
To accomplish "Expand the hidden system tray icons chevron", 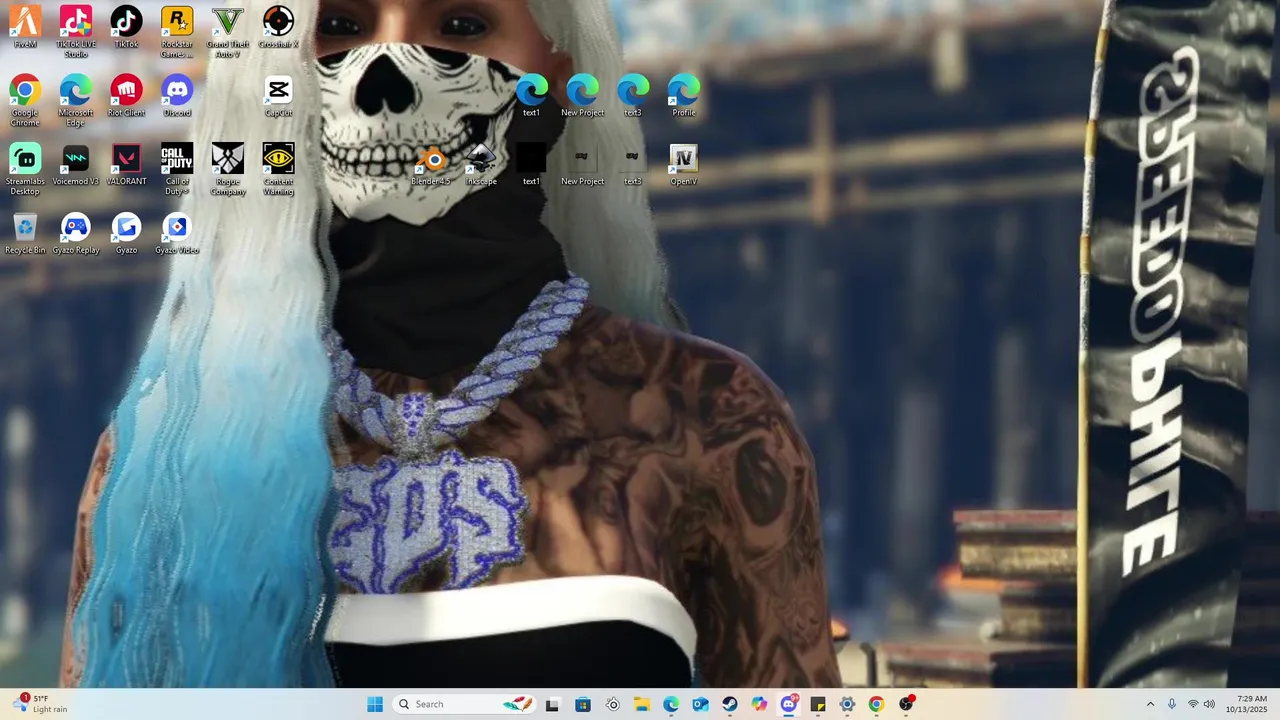I will [1150, 704].
